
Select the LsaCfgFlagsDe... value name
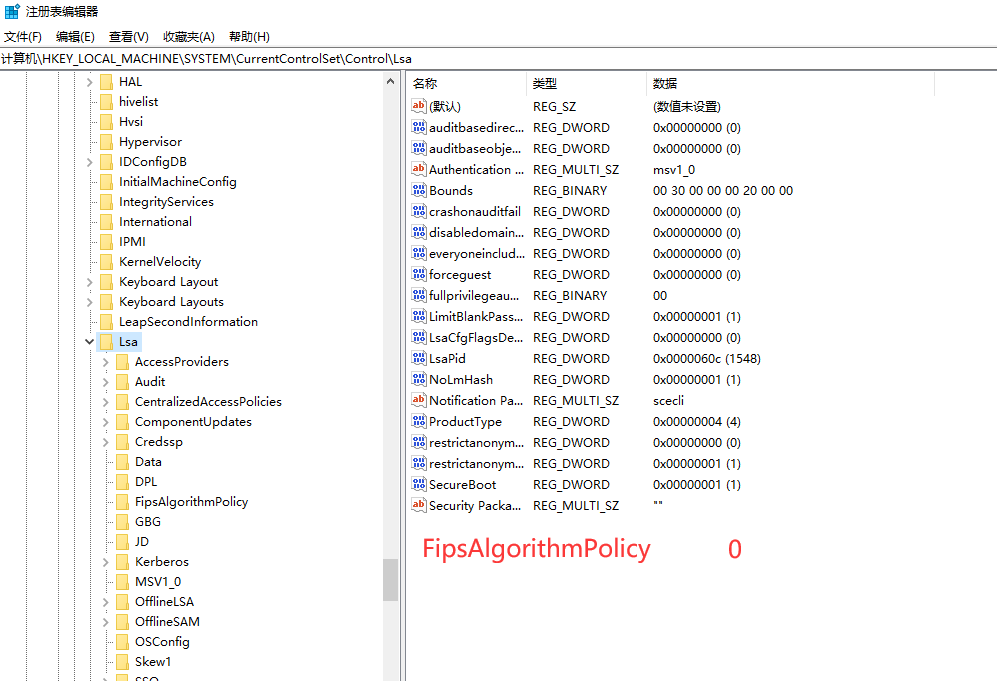476,337
